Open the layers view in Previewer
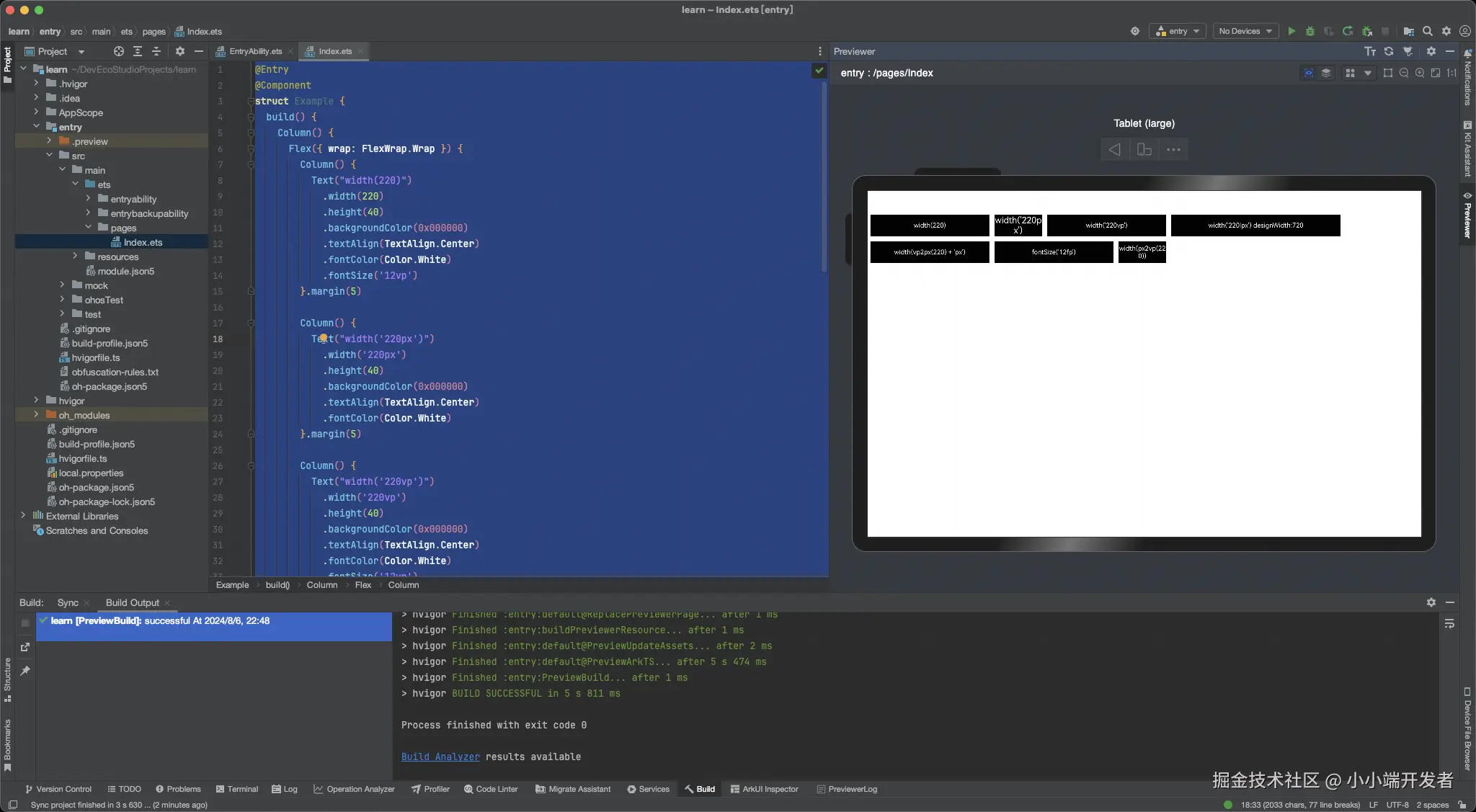This screenshot has width=1476, height=812. [1326, 73]
